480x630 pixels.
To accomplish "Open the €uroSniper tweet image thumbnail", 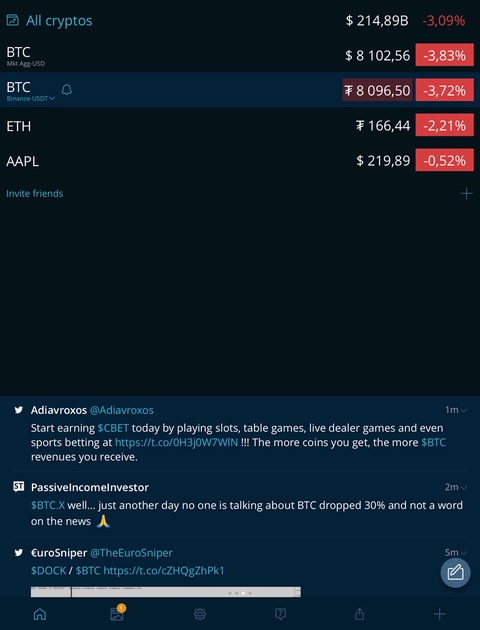I will click(x=166, y=592).
